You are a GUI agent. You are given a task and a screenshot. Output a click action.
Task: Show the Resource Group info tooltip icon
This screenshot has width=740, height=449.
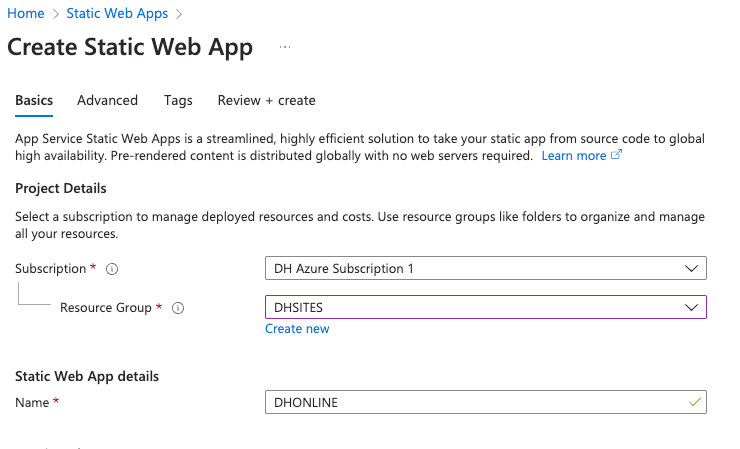pyautogui.click(x=178, y=308)
